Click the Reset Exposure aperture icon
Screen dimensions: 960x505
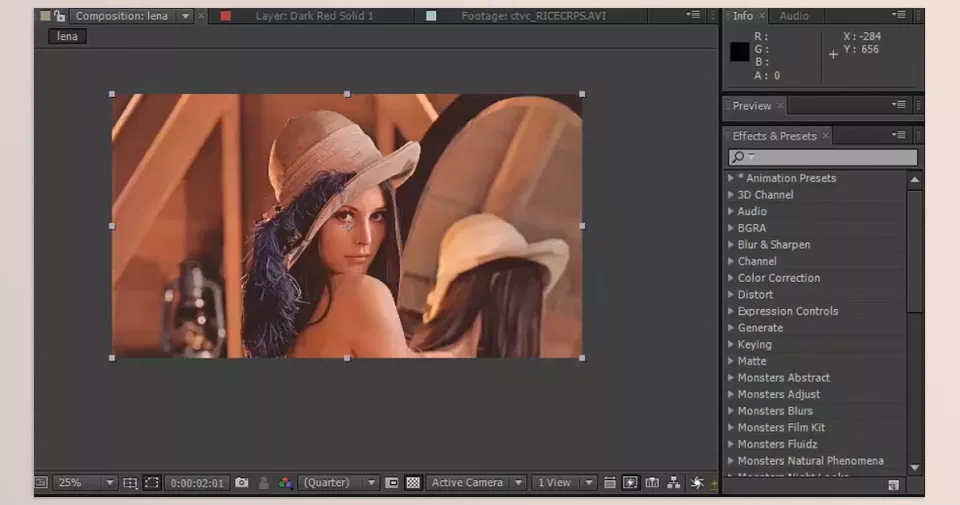[697, 483]
